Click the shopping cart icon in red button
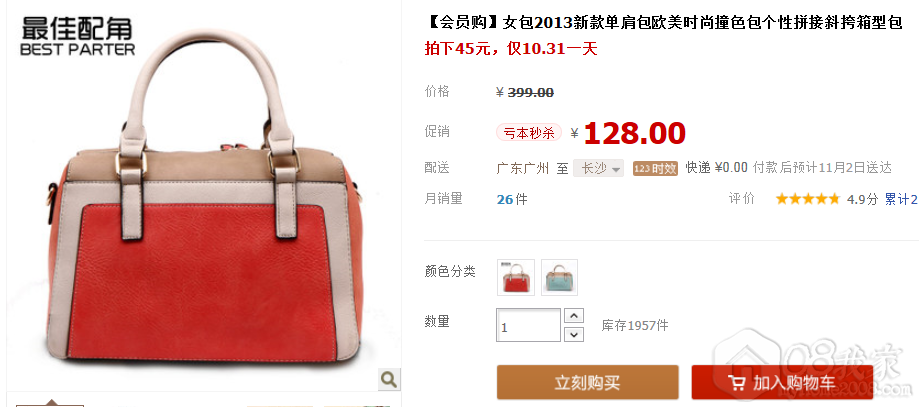 736,384
